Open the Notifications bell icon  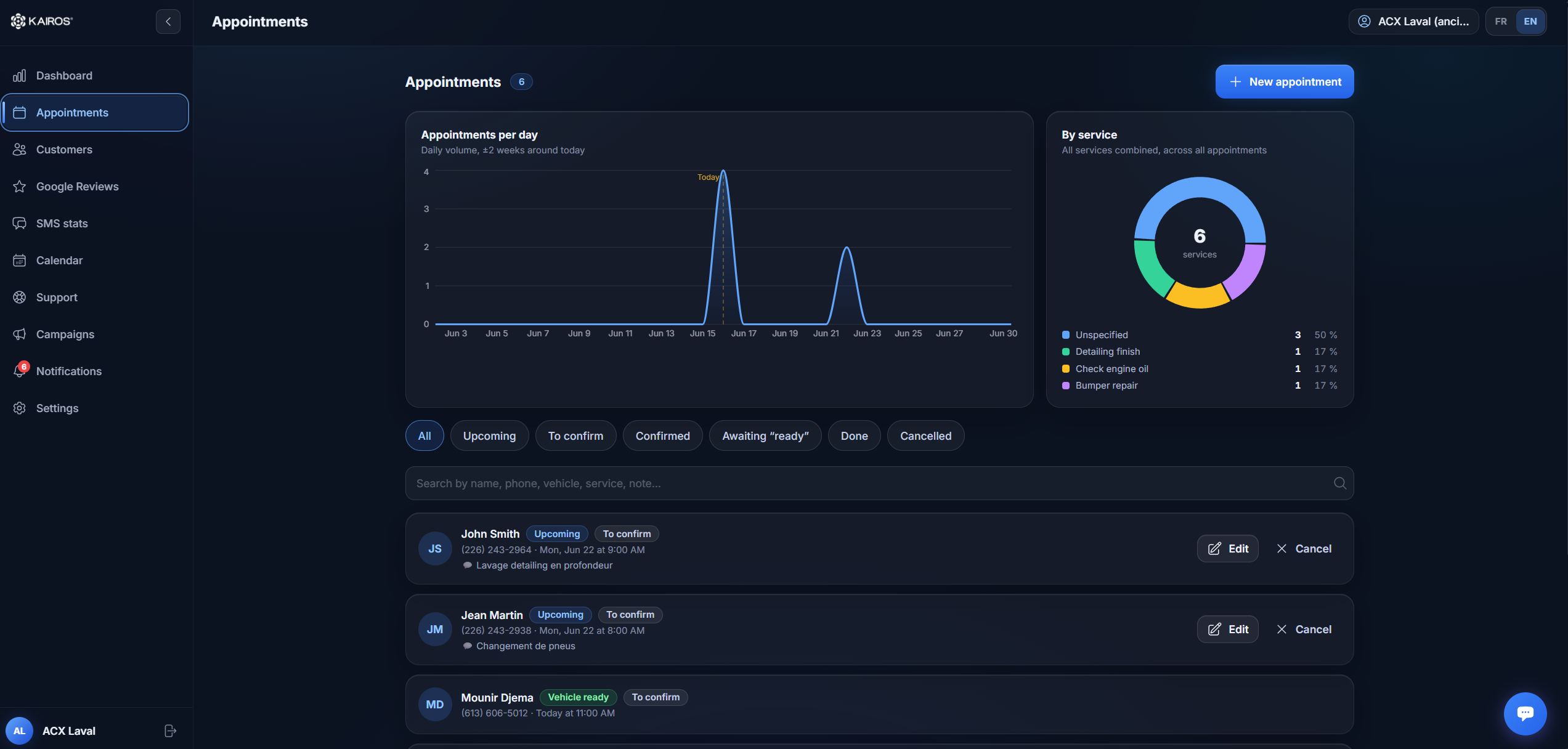[x=20, y=371]
